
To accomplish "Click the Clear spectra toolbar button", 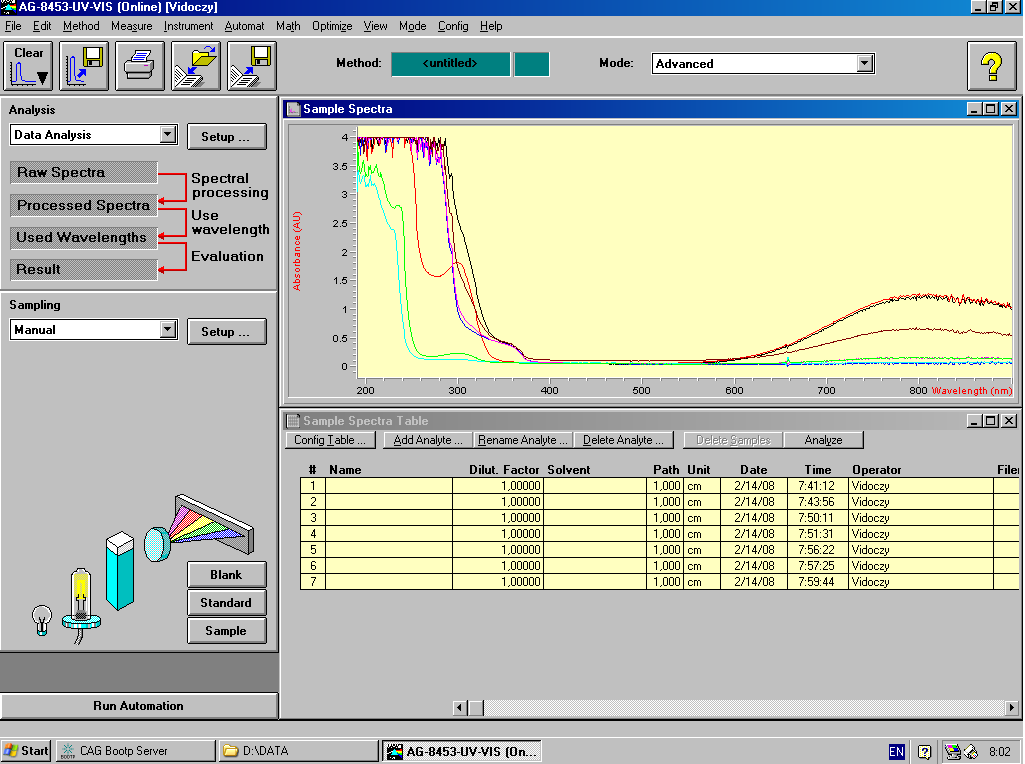I will point(29,66).
